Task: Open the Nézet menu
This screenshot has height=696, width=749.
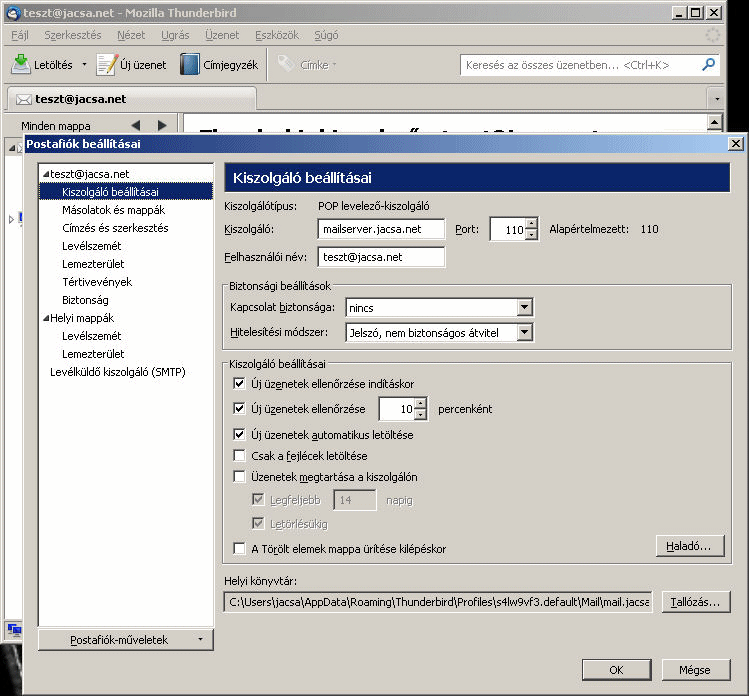Action: click(x=131, y=35)
